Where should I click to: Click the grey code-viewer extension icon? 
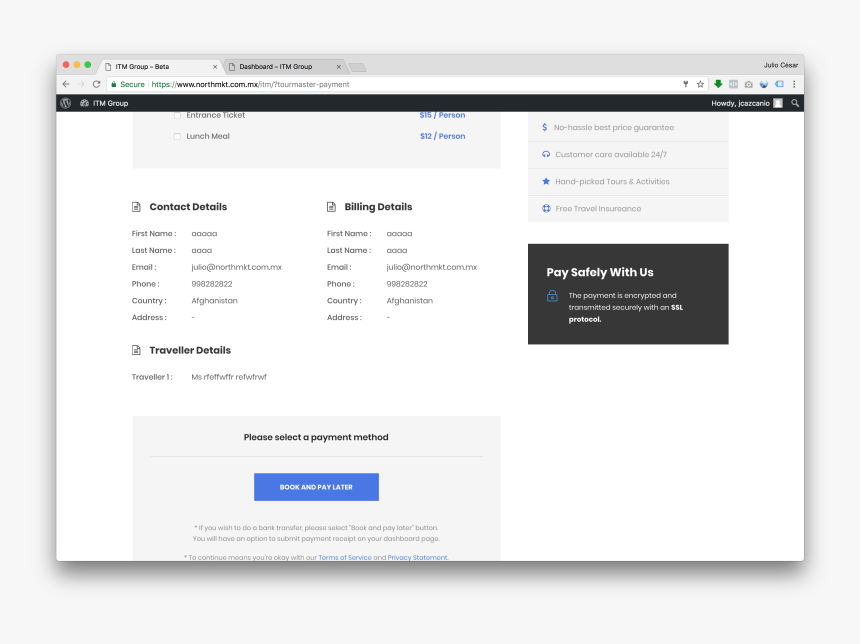click(x=733, y=84)
